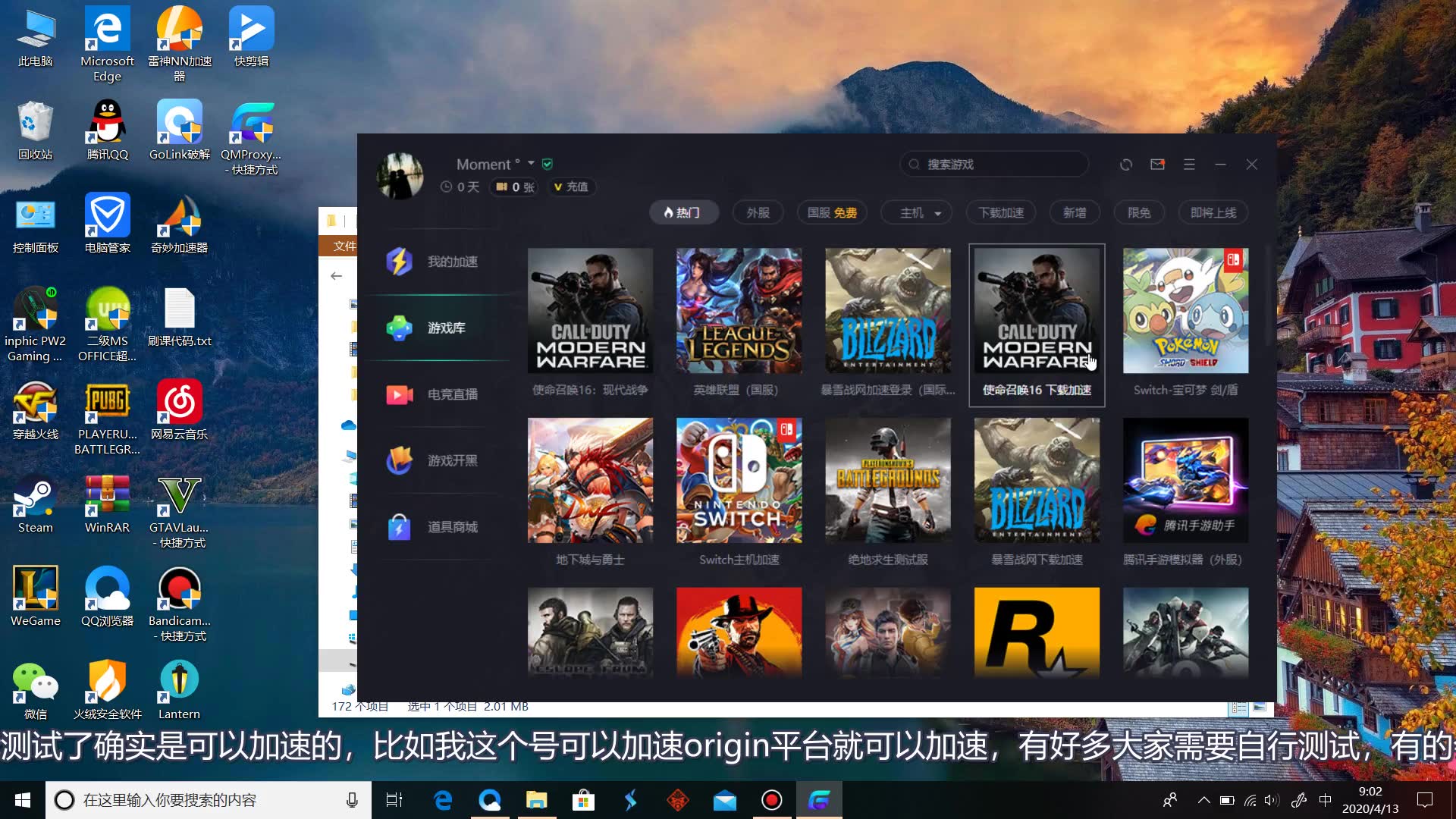Click the refresh icon in the accelerator header
This screenshot has height=819, width=1456.
pos(1126,165)
